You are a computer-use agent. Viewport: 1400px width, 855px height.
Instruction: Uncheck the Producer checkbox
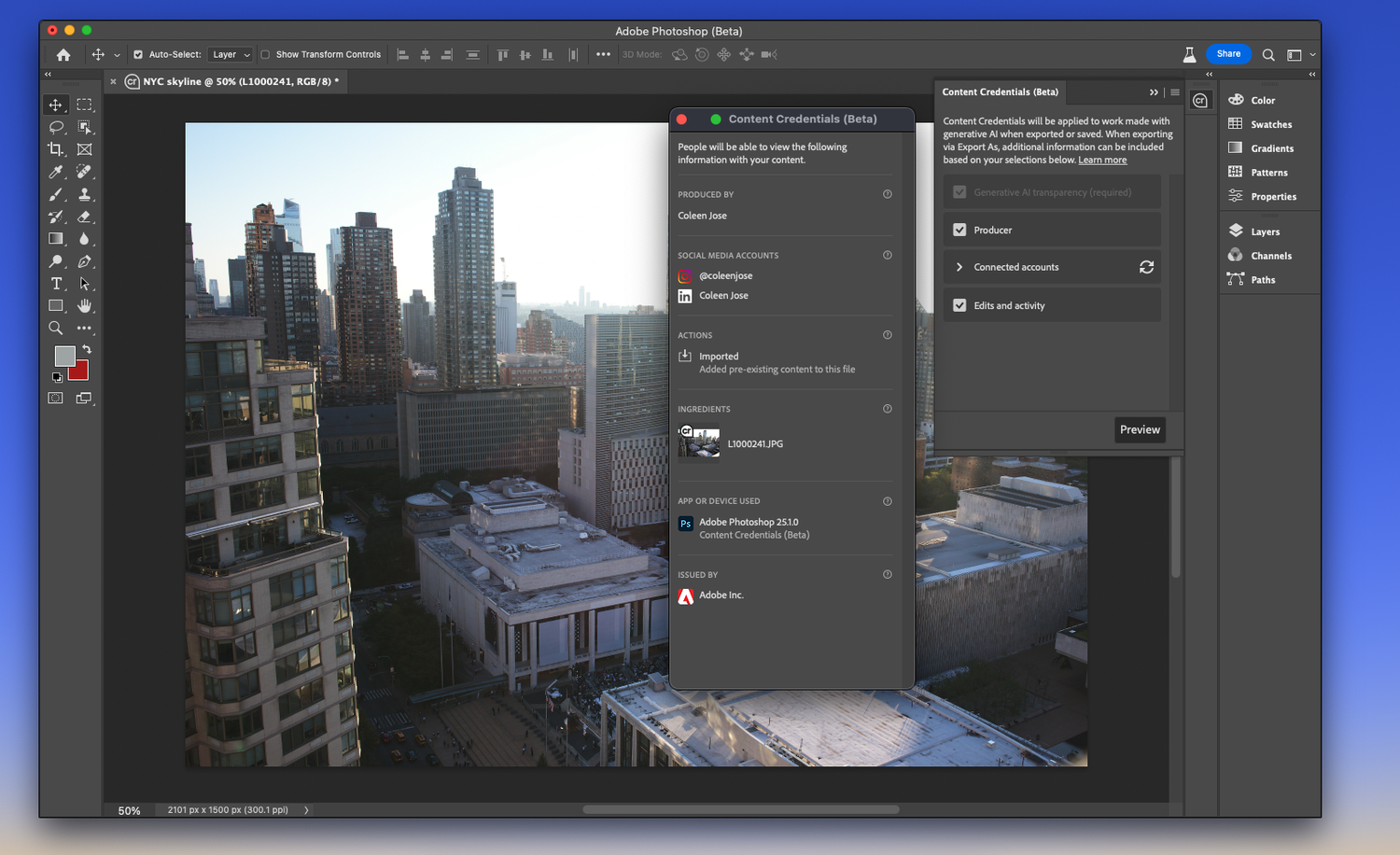(x=959, y=230)
